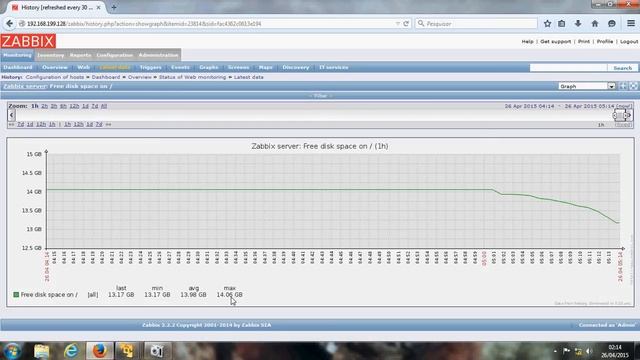
Task: Set zoom to 12h
Action: [74, 106]
